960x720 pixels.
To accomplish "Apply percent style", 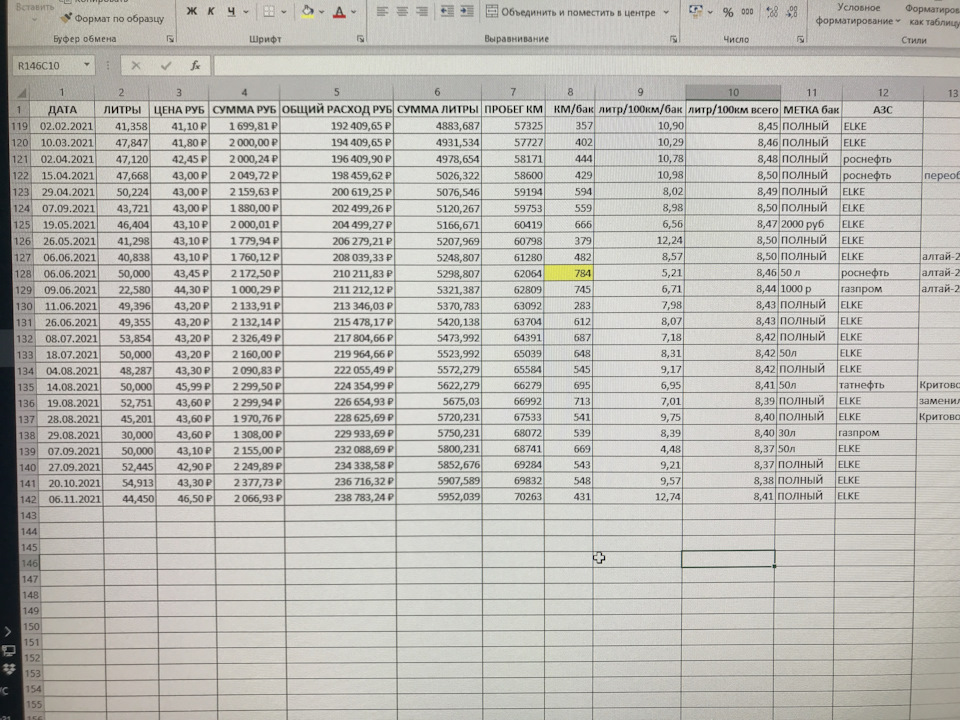I will click(728, 12).
